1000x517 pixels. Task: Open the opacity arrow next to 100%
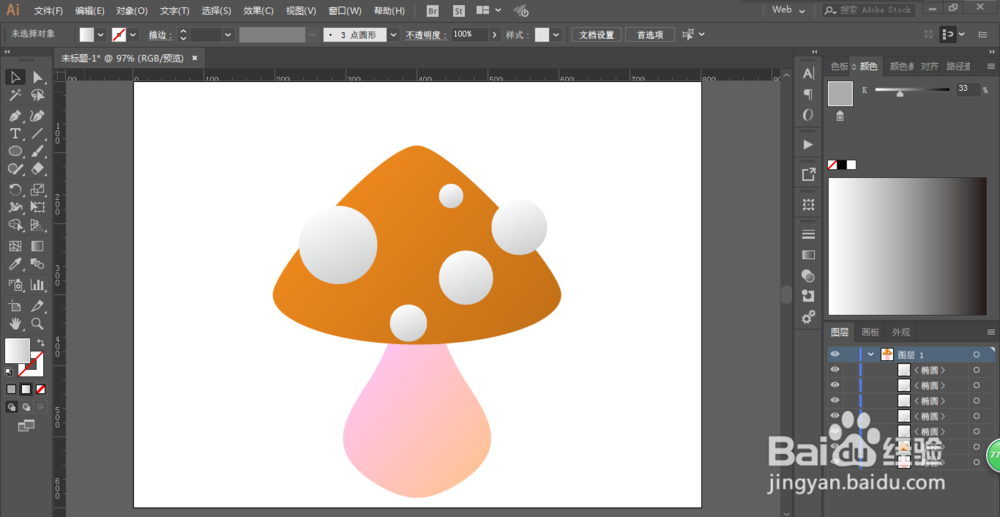tap(494, 35)
